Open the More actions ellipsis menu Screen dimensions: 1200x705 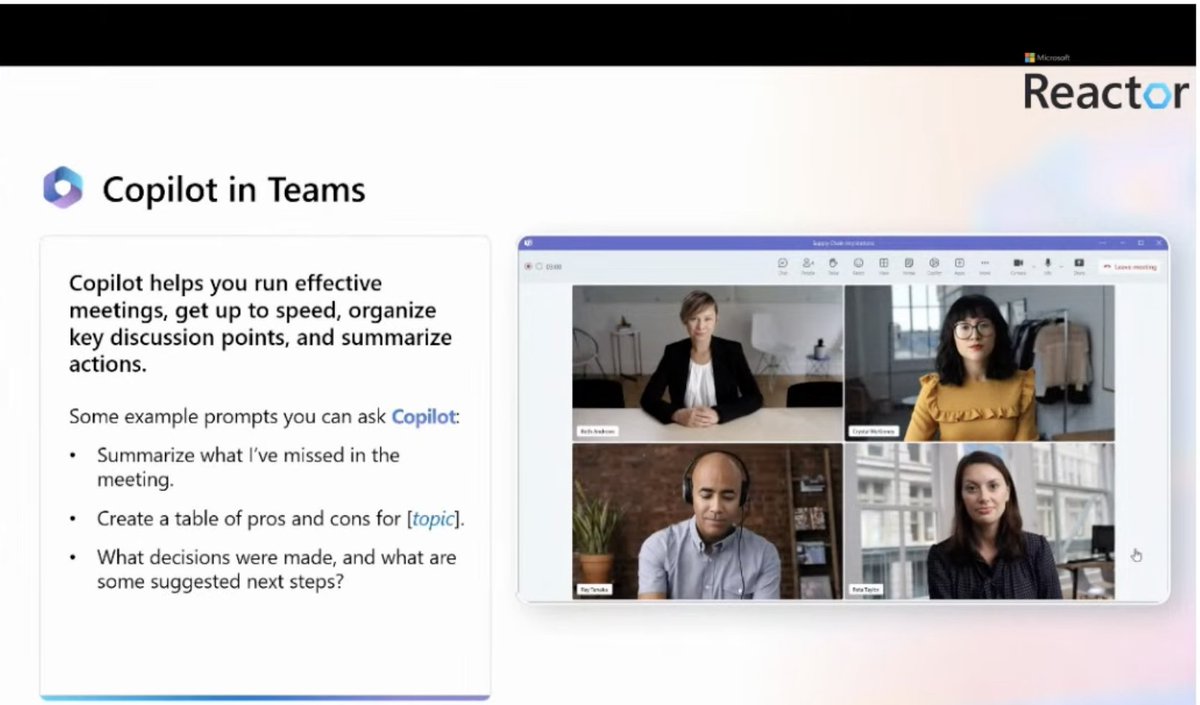click(984, 266)
